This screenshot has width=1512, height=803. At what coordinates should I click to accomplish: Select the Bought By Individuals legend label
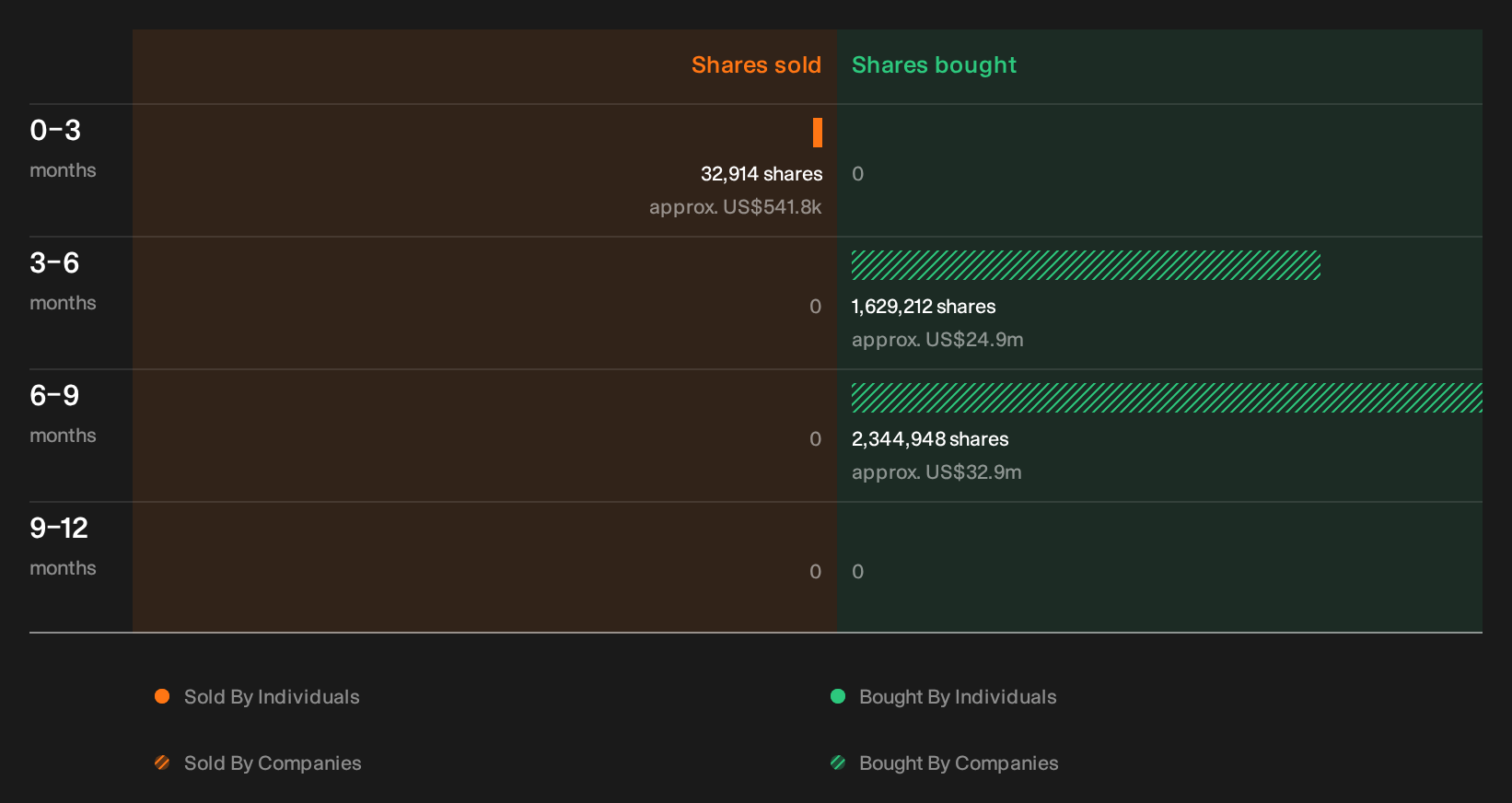coord(958,697)
